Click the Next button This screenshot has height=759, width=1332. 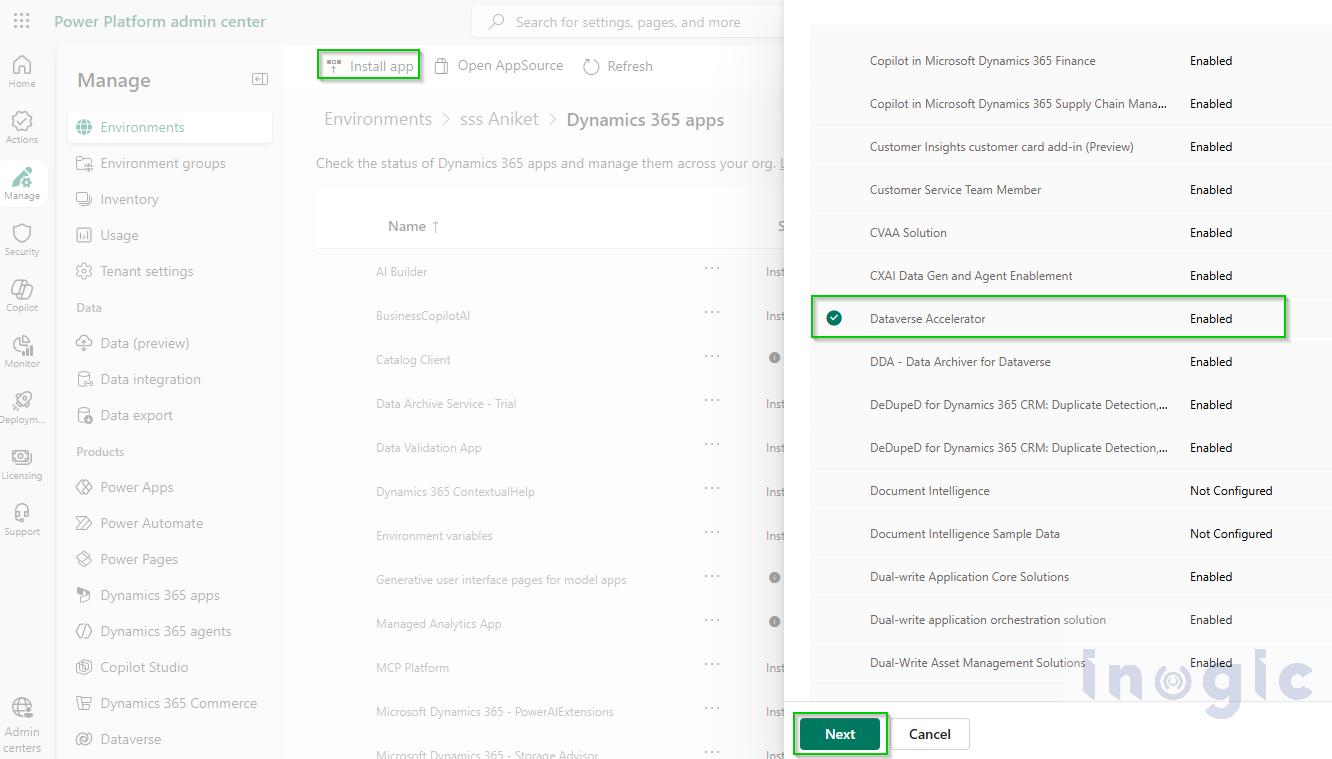840,734
